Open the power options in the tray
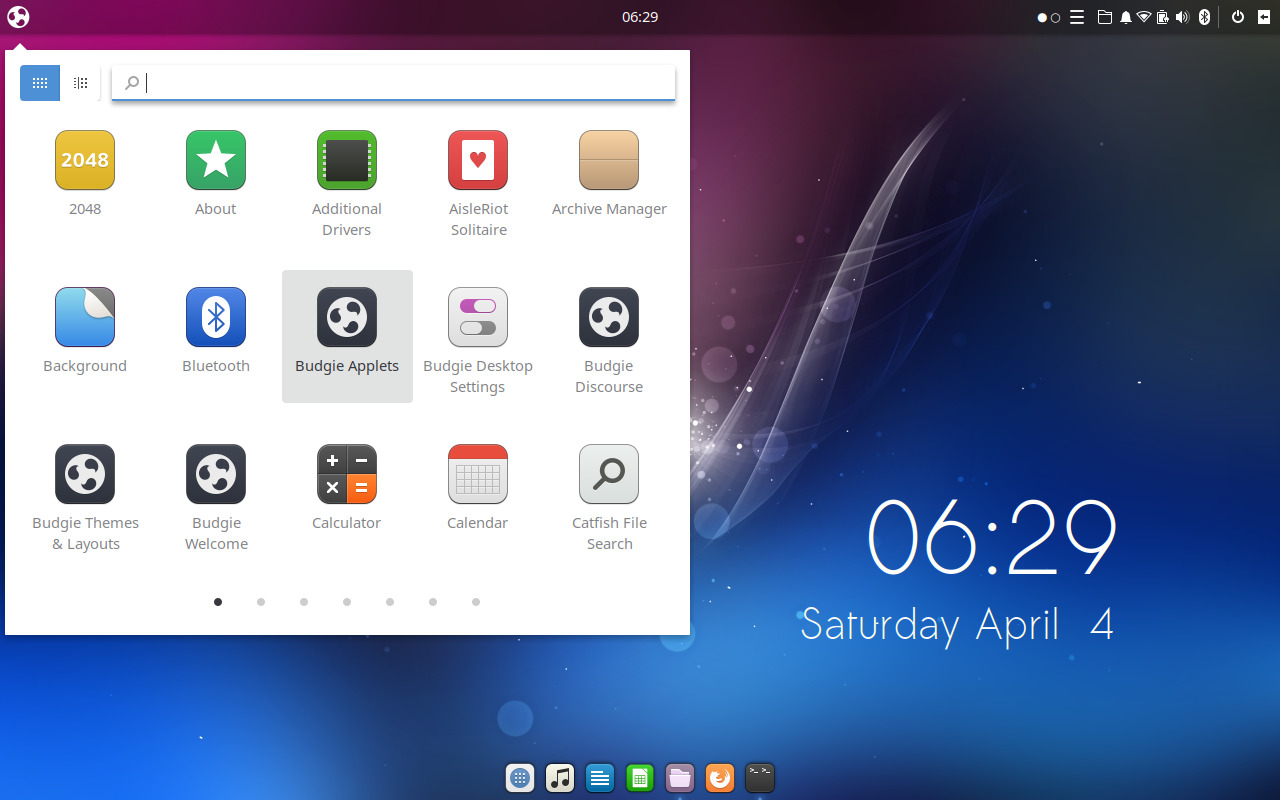Screen dimensions: 1280x800 point(1237,17)
